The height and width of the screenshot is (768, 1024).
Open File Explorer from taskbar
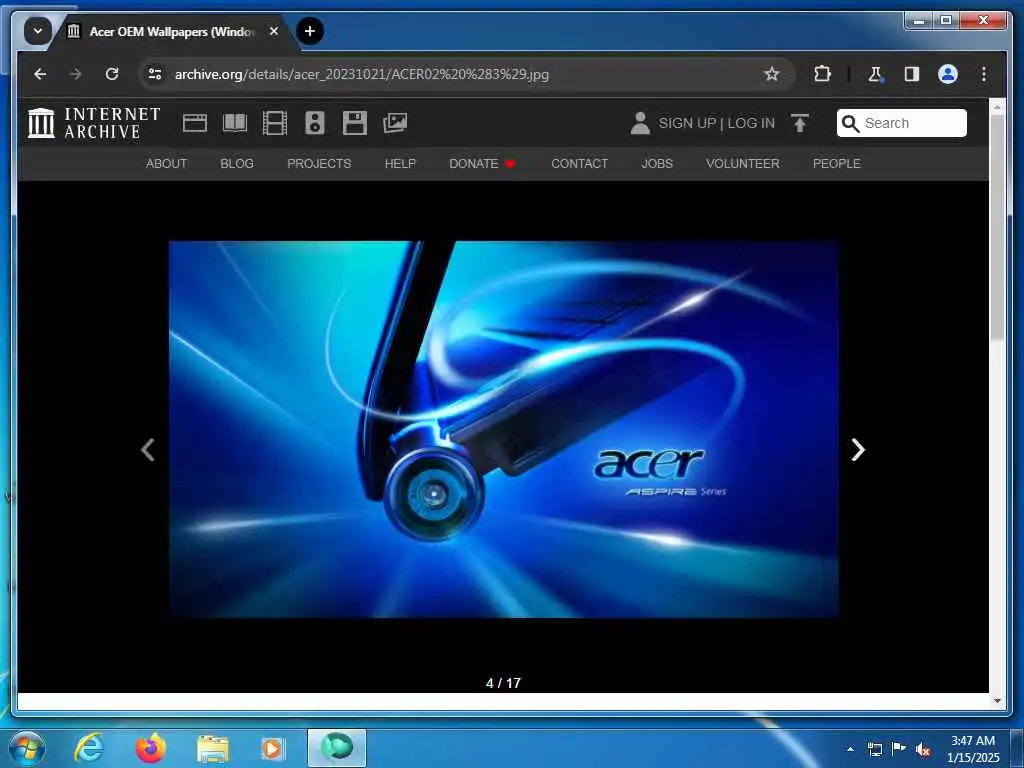[213, 748]
